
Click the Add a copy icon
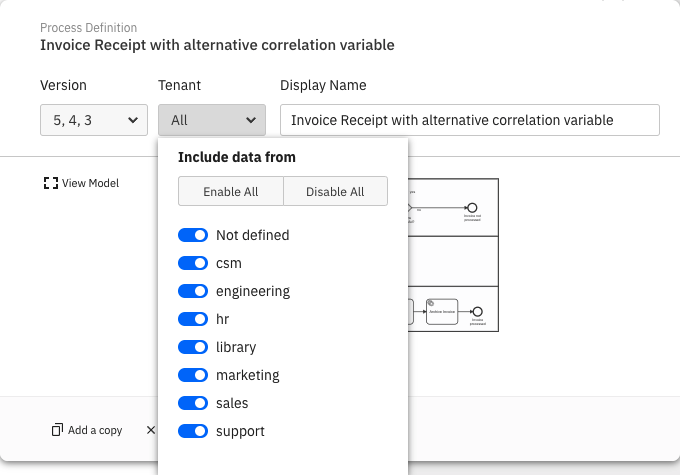point(57,430)
